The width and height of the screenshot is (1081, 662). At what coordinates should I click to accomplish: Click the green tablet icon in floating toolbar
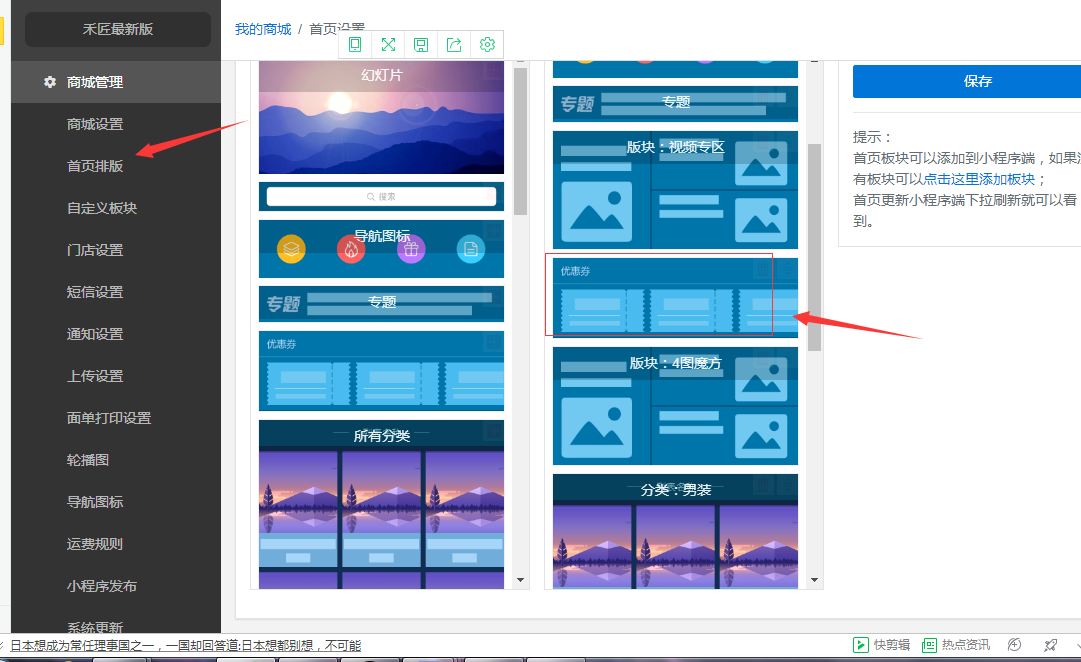[355, 44]
